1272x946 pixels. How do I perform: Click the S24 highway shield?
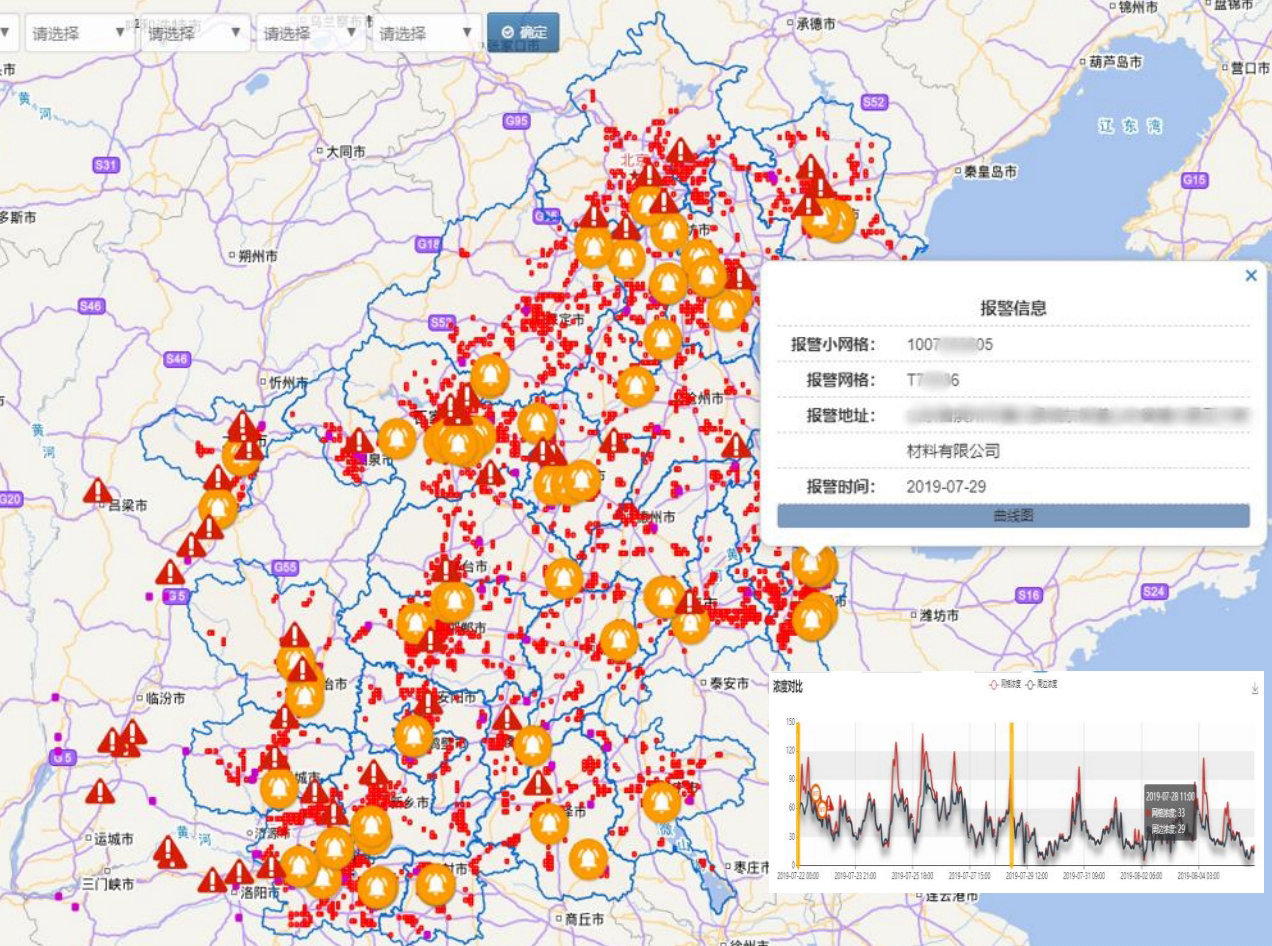[x=1154, y=591]
